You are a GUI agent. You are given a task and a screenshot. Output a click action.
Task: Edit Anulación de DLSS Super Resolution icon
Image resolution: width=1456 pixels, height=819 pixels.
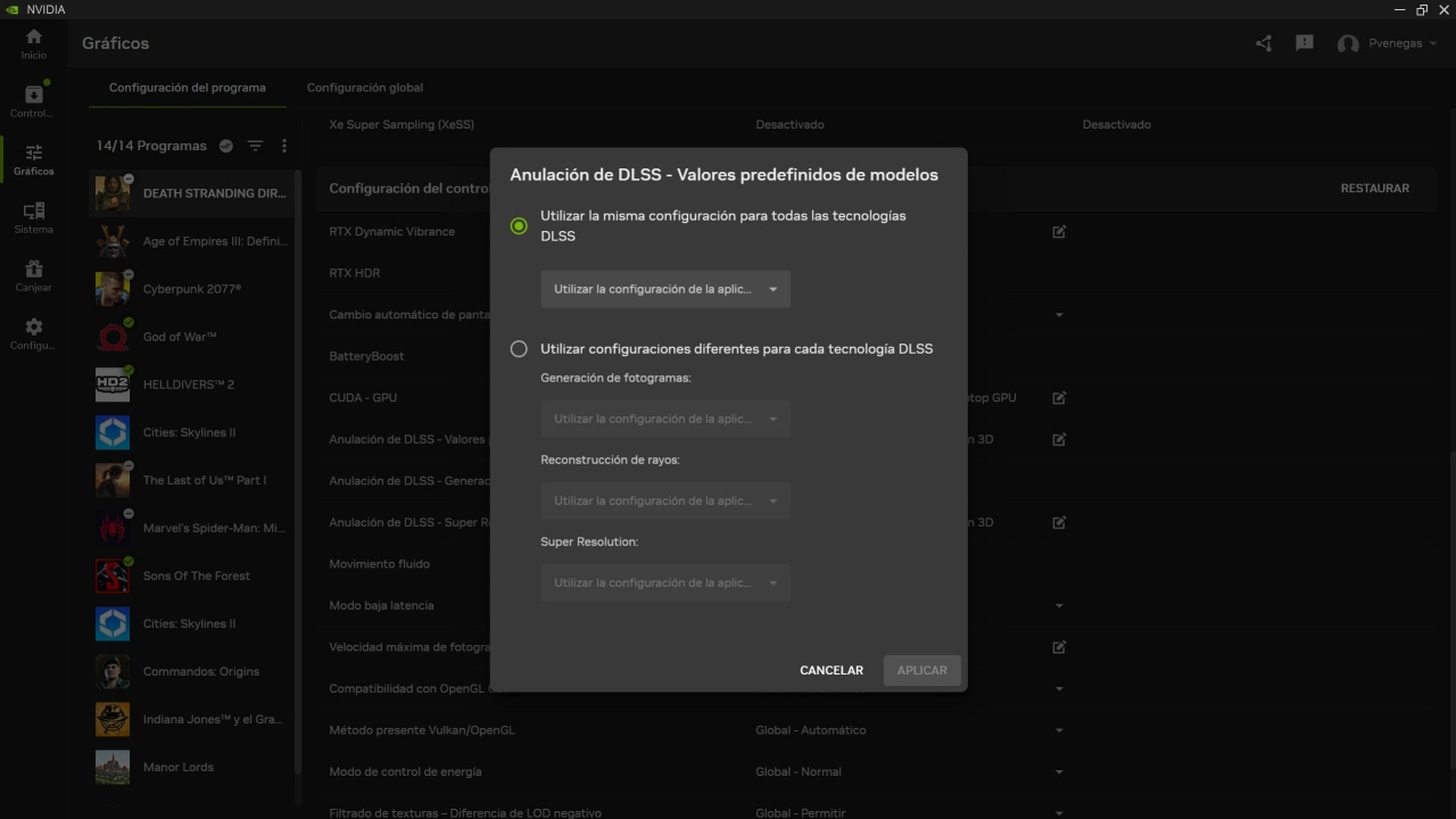point(1059,522)
